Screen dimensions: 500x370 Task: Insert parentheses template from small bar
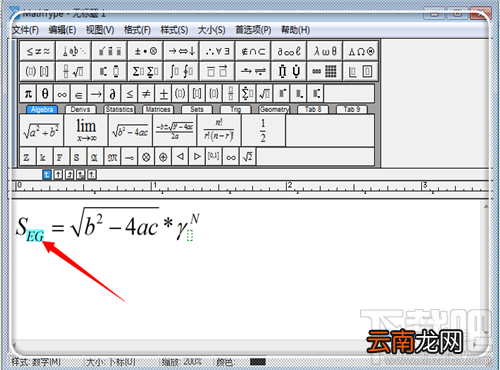point(180,94)
